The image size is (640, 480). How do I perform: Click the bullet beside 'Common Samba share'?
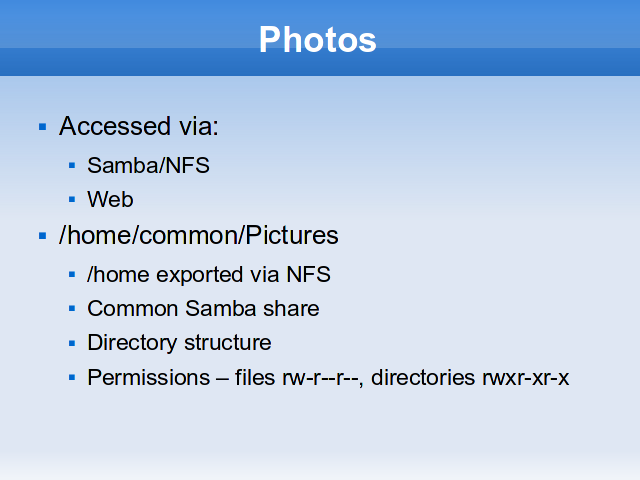click(x=72, y=309)
